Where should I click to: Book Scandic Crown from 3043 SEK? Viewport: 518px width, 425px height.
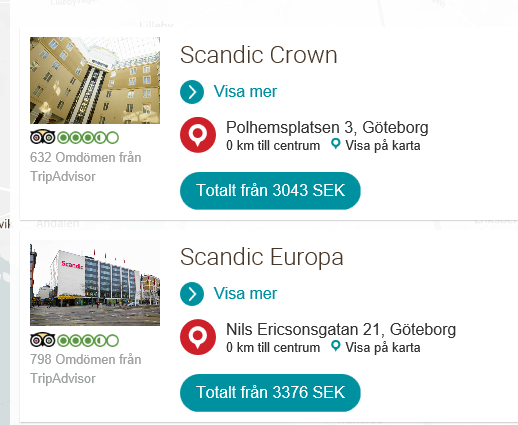[270, 191]
